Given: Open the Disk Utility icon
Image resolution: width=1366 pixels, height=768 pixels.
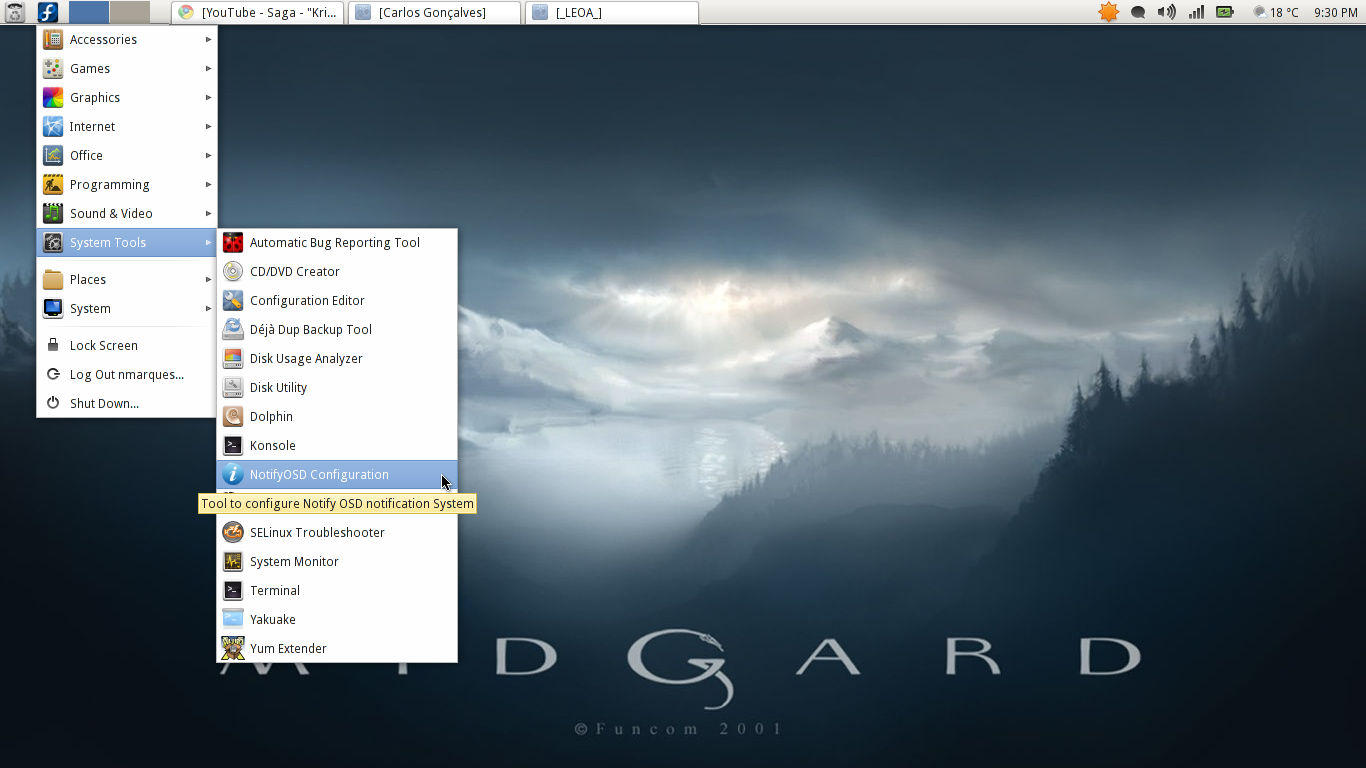Looking at the screenshot, I should (233, 388).
